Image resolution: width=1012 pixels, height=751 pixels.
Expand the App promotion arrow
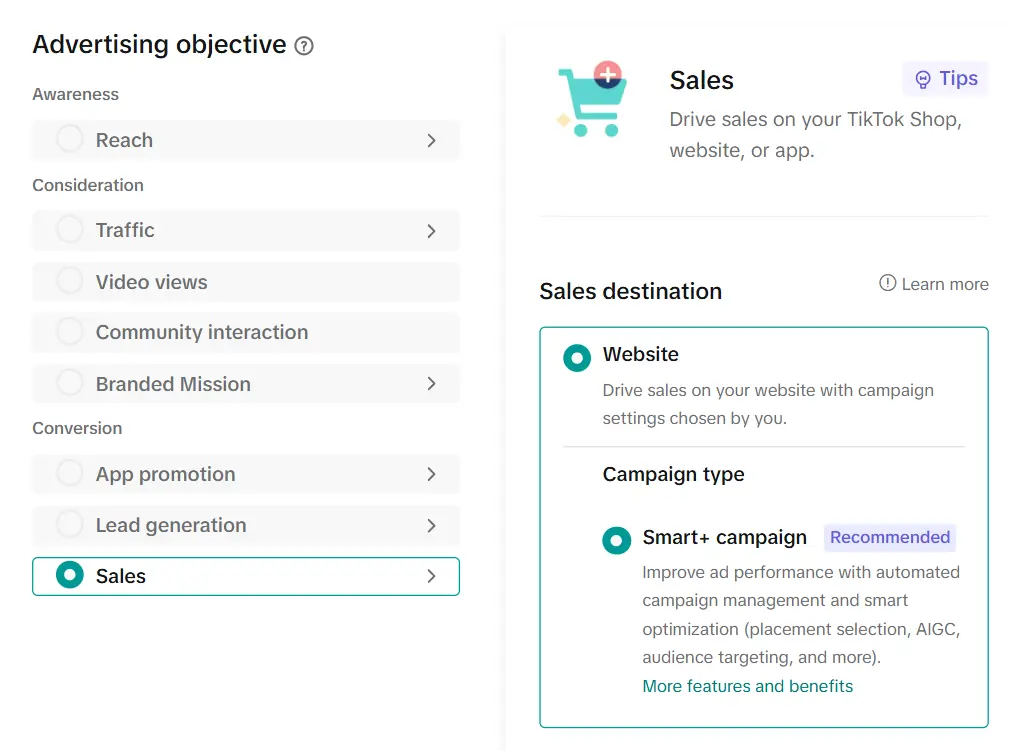pos(431,474)
